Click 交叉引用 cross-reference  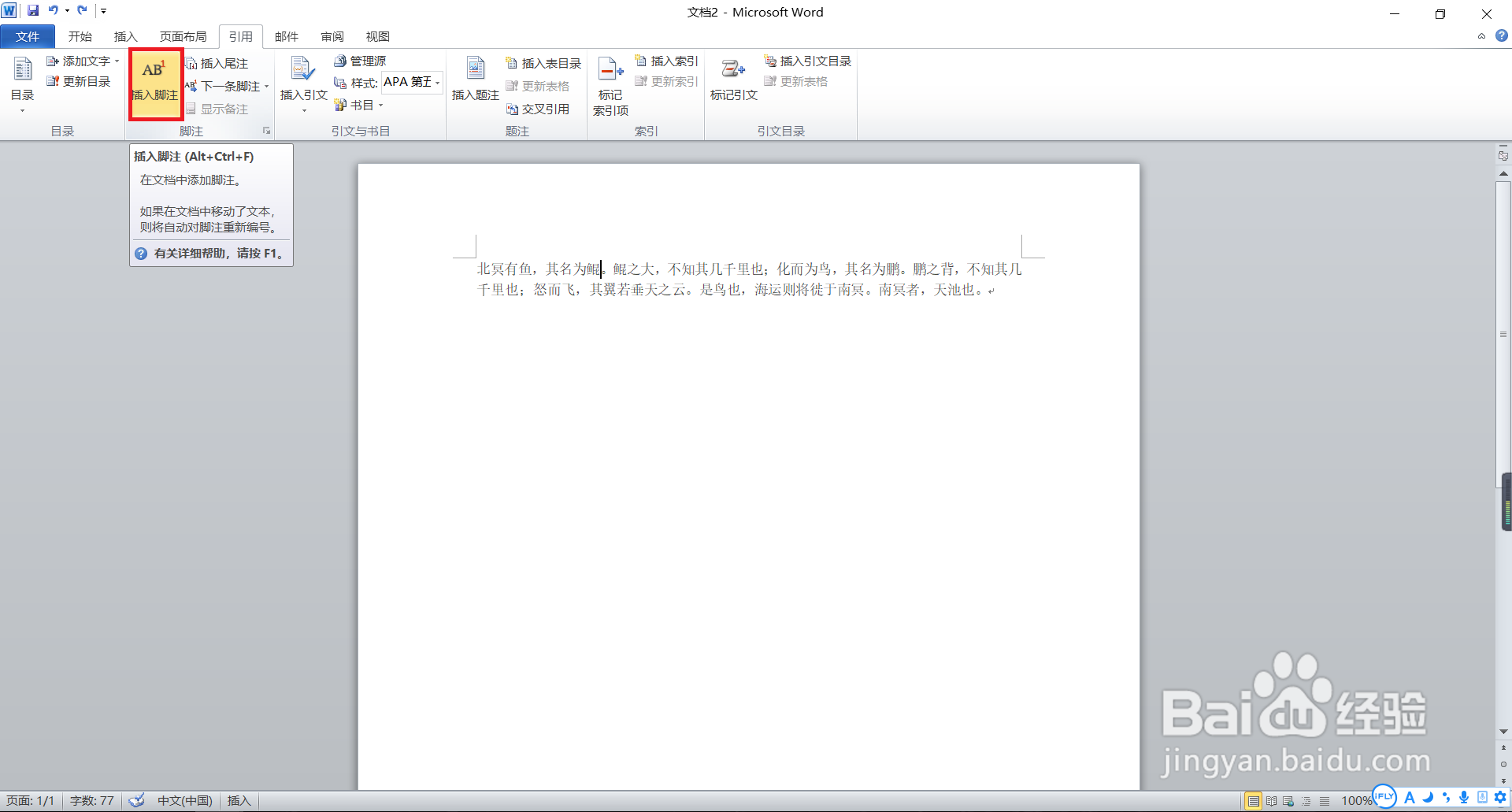point(538,109)
